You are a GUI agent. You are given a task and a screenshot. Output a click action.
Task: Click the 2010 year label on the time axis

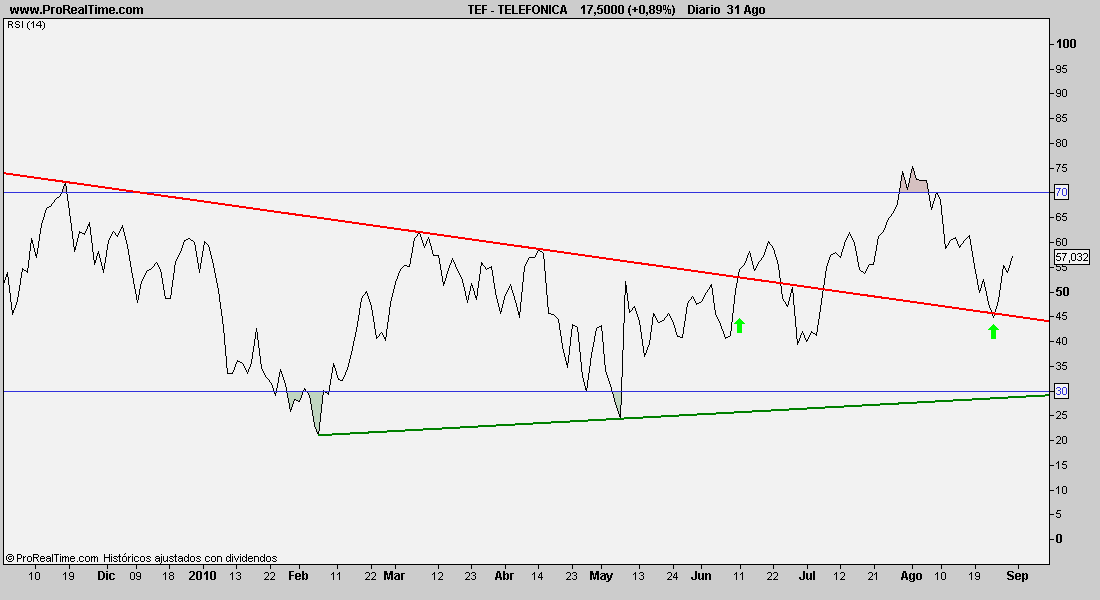pos(203,575)
